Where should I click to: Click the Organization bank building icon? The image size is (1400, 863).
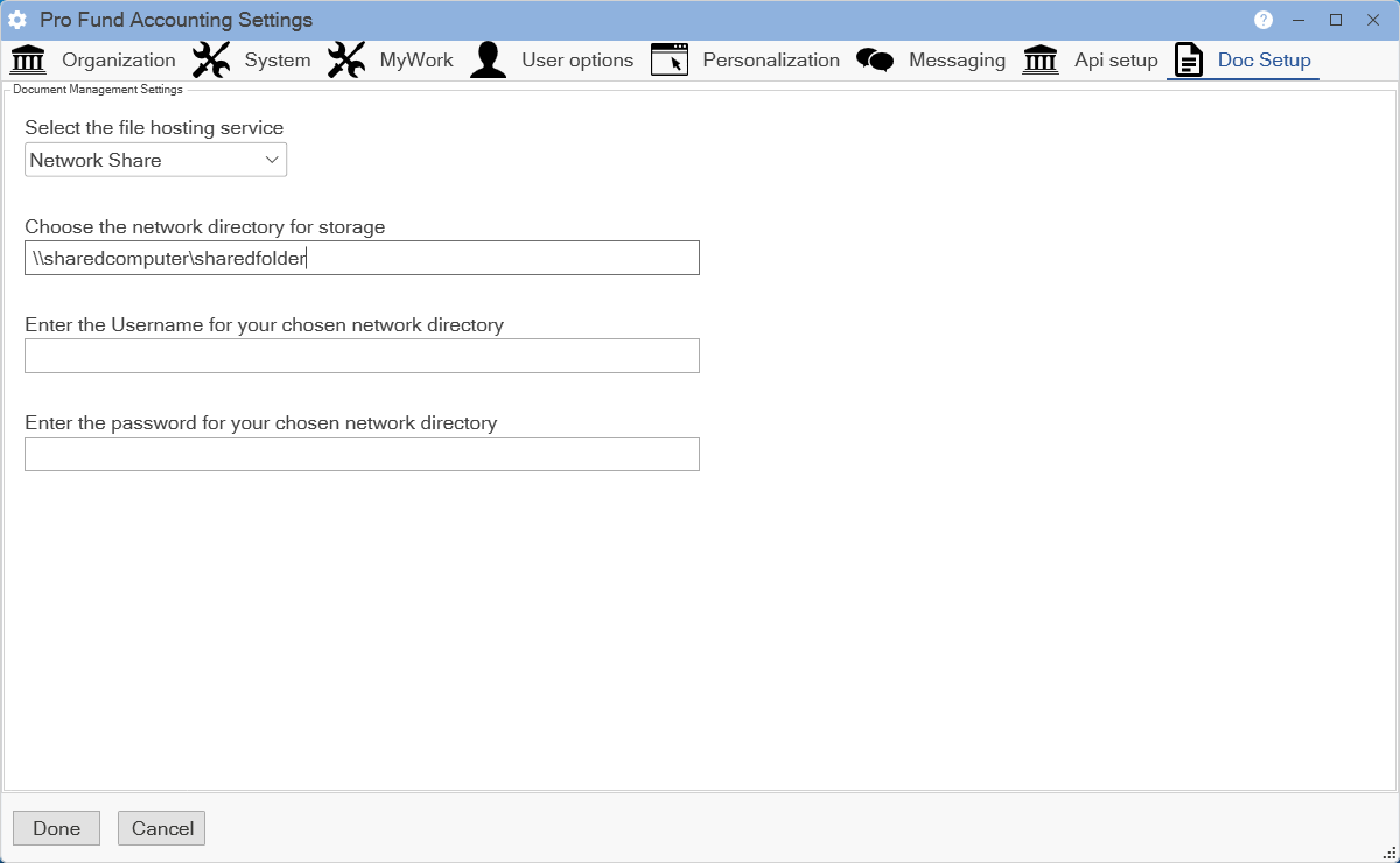pyautogui.click(x=28, y=59)
